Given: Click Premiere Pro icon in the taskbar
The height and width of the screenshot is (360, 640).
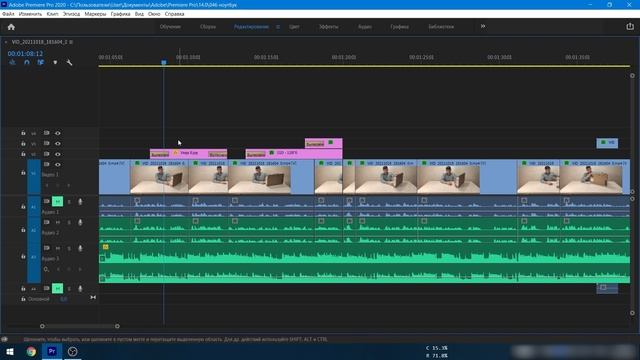Looking at the screenshot, I should tap(52, 351).
